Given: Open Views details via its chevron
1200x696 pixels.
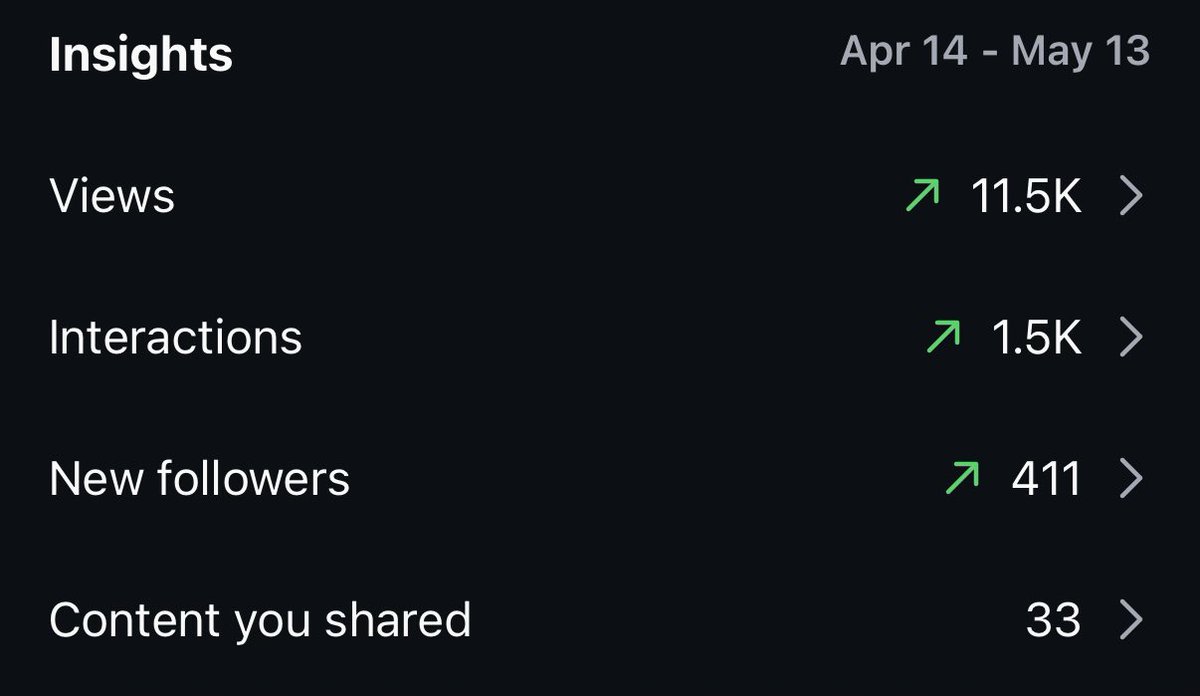Looking at the screenshot, I should coord(1131,197).
